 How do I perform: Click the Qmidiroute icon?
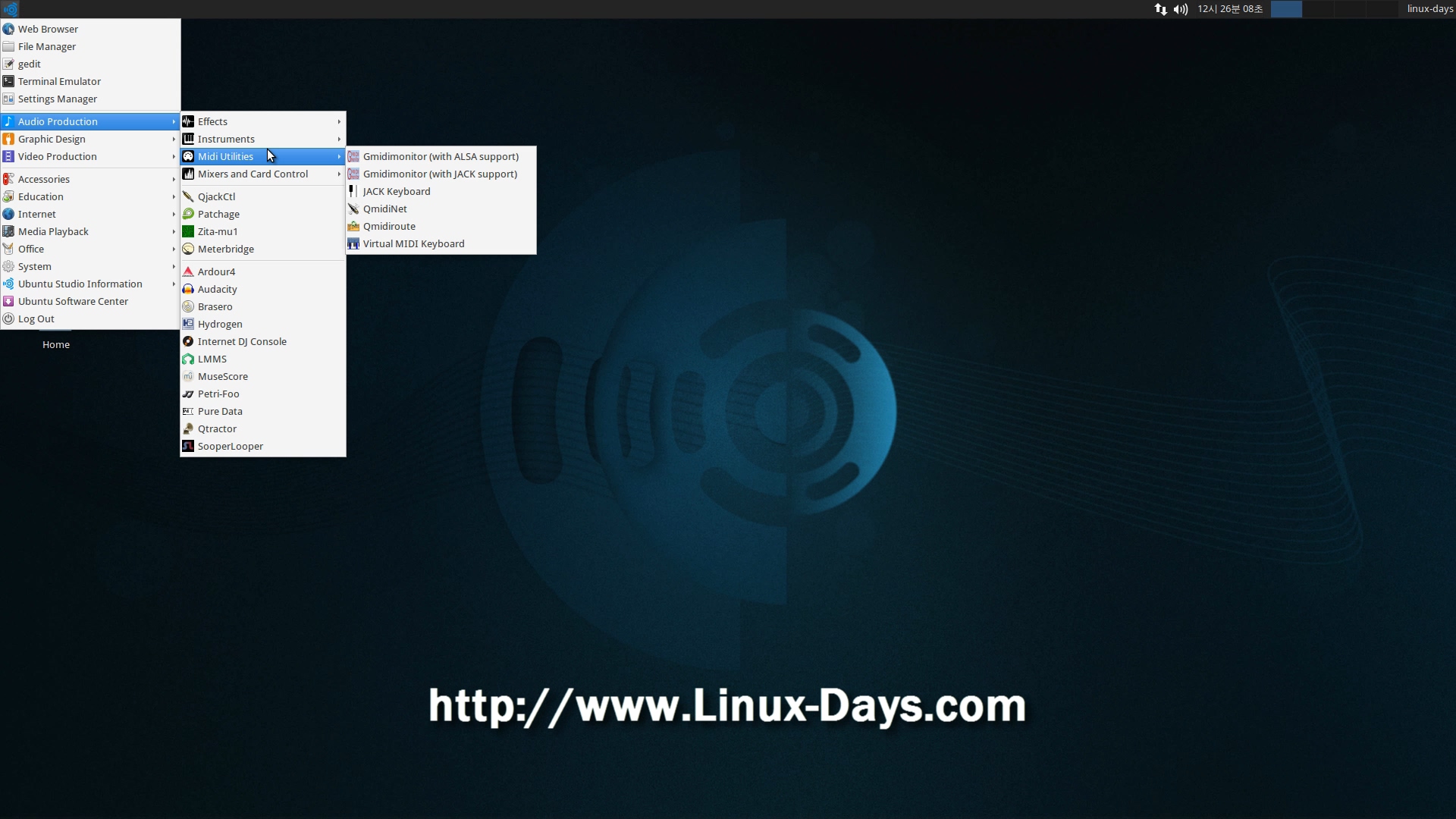coord(353,226)
